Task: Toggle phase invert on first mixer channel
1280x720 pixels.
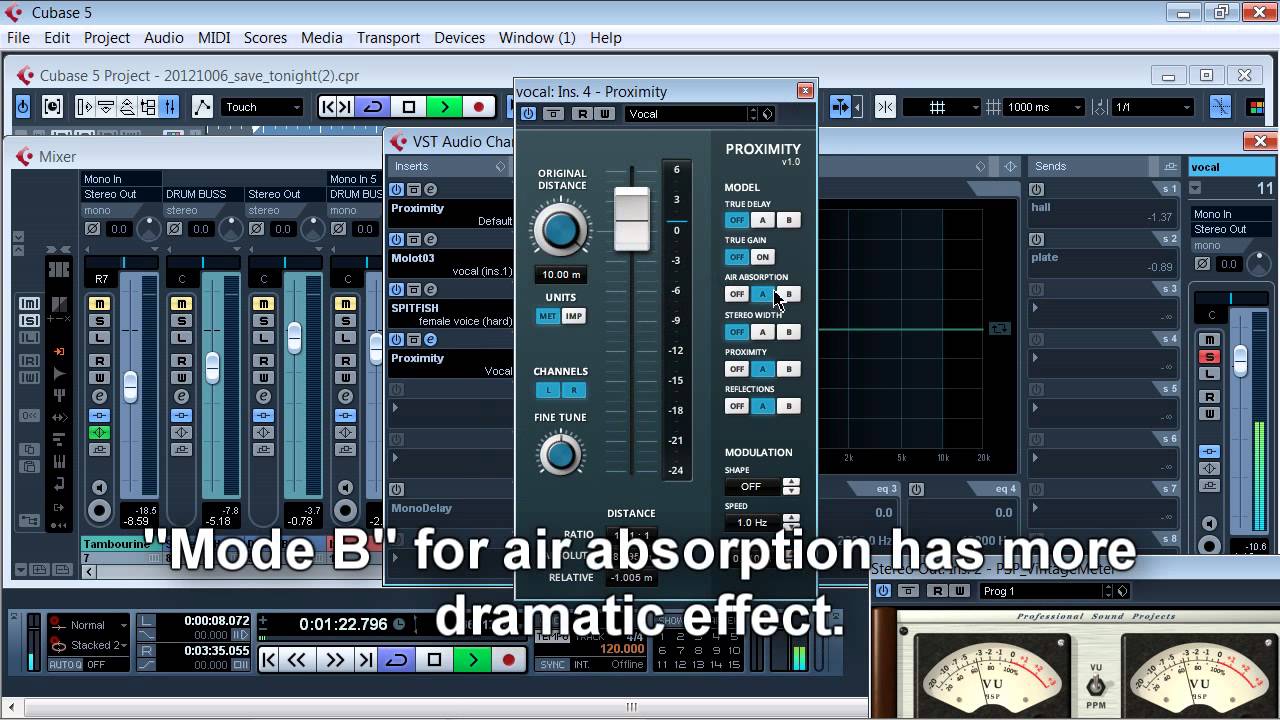Action: (93, 229)
